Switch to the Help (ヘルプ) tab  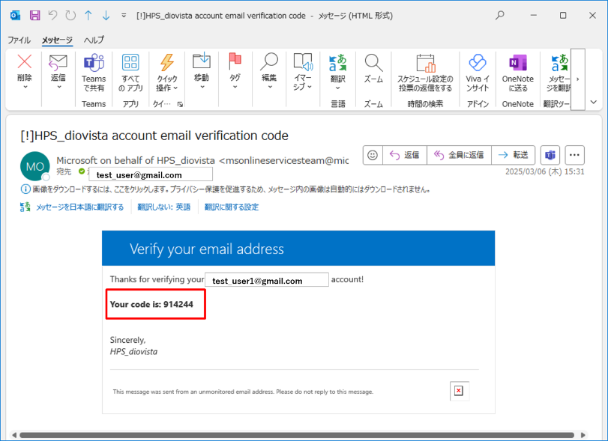coord(94,39)
